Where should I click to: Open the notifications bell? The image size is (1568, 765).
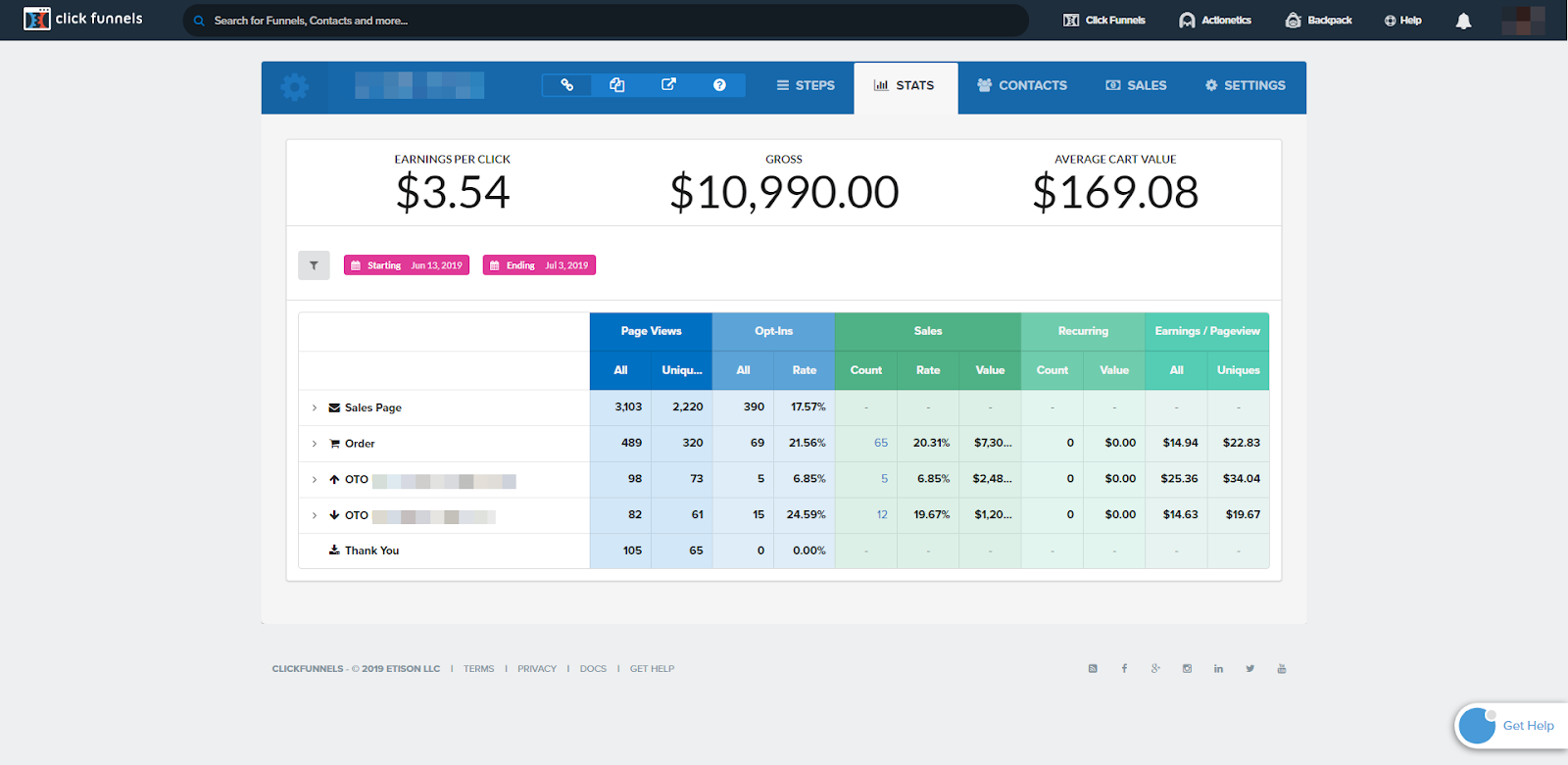pos(1463,21)
